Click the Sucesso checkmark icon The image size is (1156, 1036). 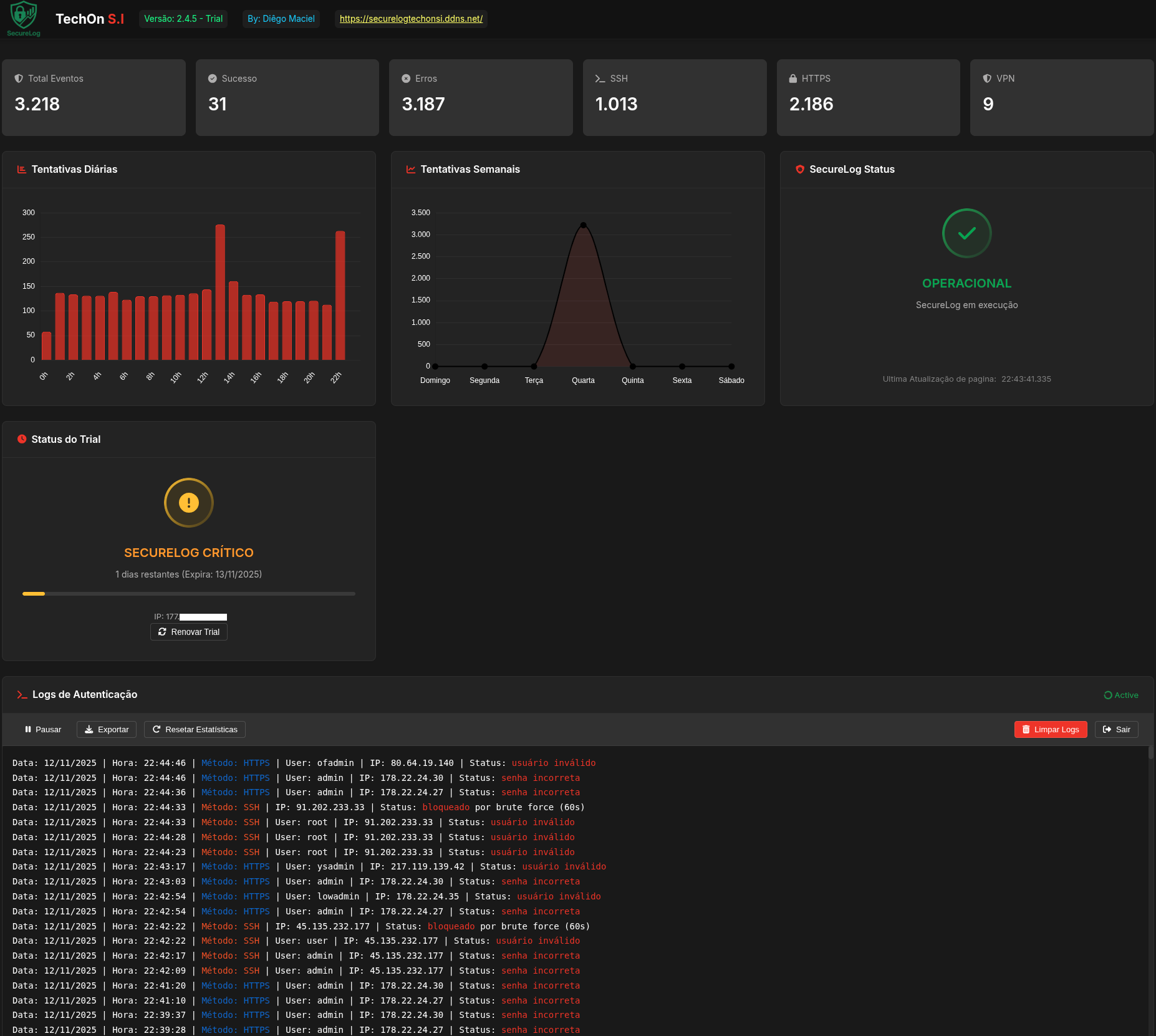click(x=212, y=79)
